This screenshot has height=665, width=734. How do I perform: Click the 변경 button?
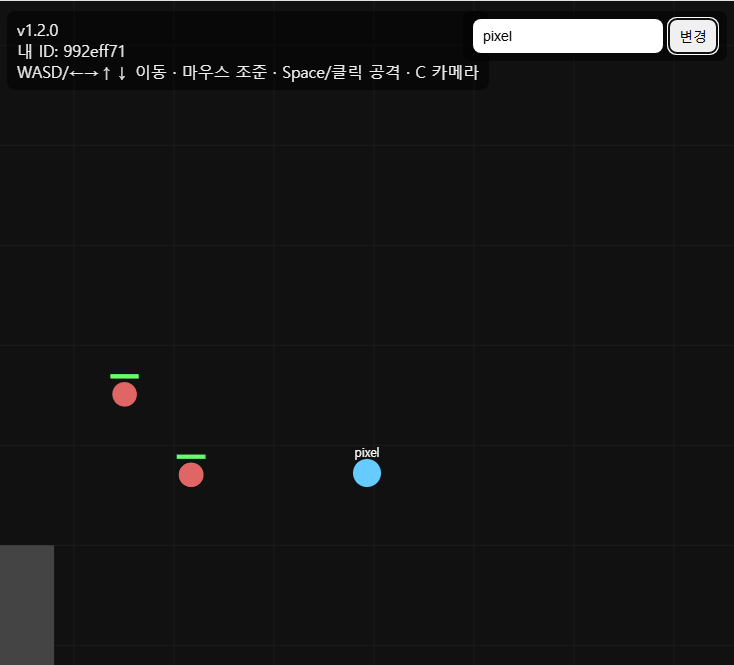click(x=692, y=36)
